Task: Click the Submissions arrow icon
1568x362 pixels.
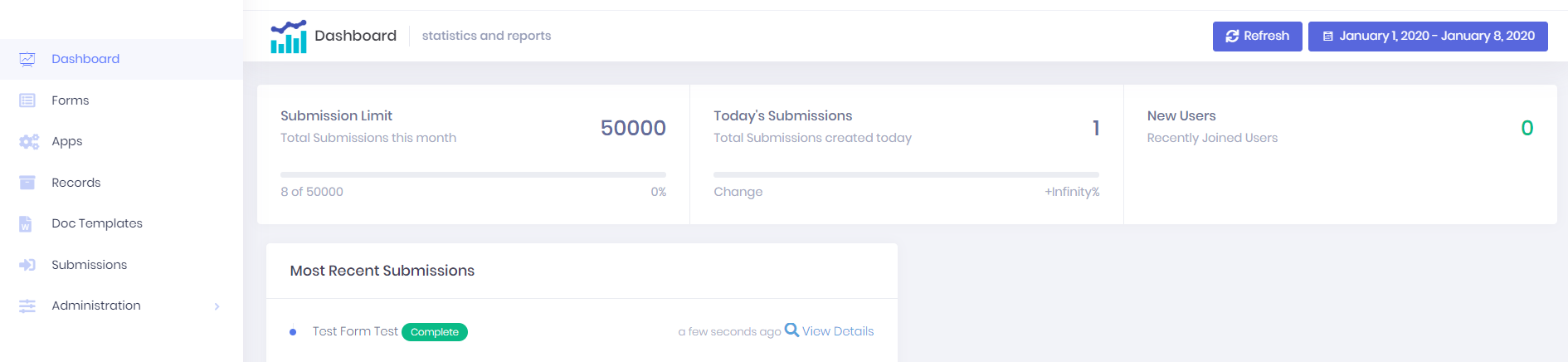Action: click(x=27, y=265)
